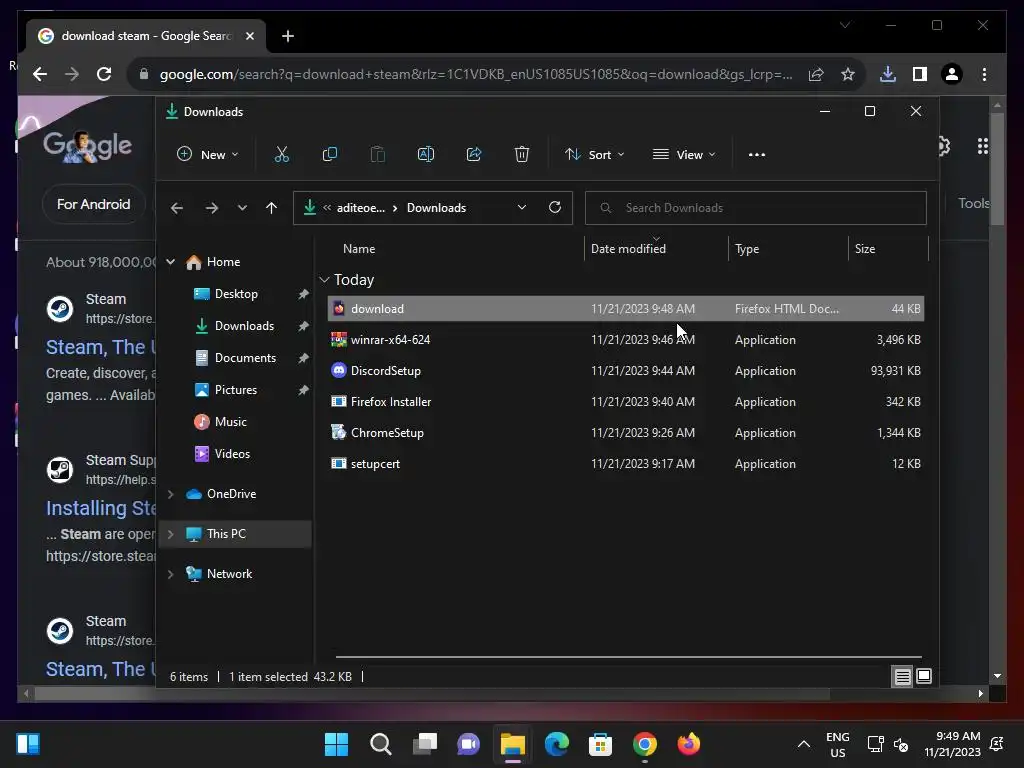Click Chrome back navigation arrow
The width and height of the screenshot is (1024, 768).
[40, 74]
